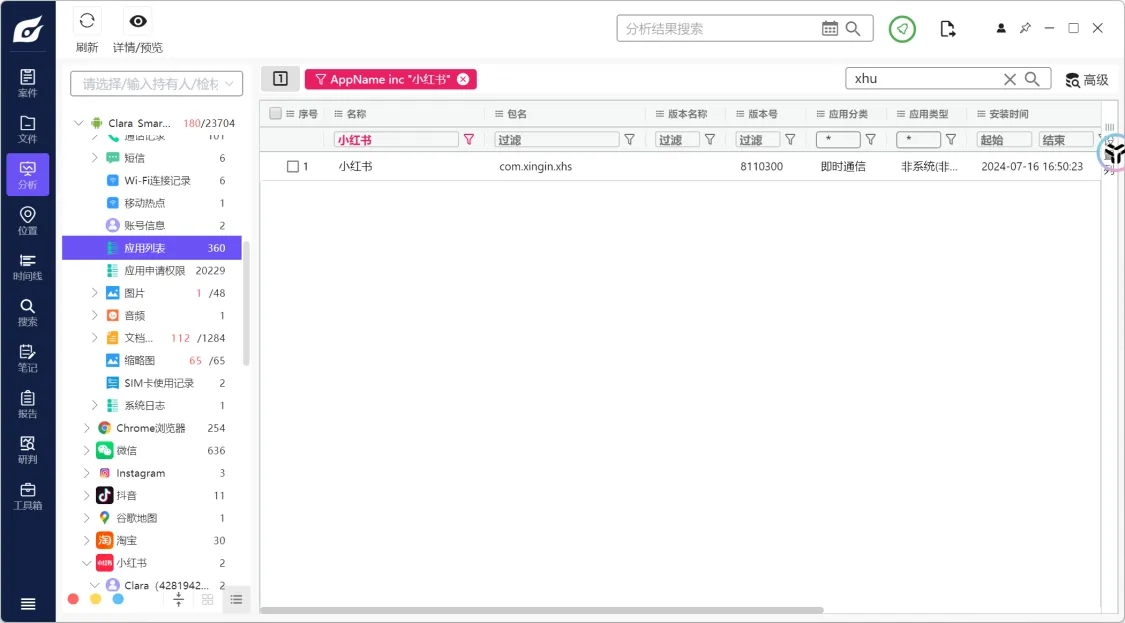Screen dimensions: 1125x623
Task: Select 谷歌地图 in tree
Action: click(x=136, y=518)
